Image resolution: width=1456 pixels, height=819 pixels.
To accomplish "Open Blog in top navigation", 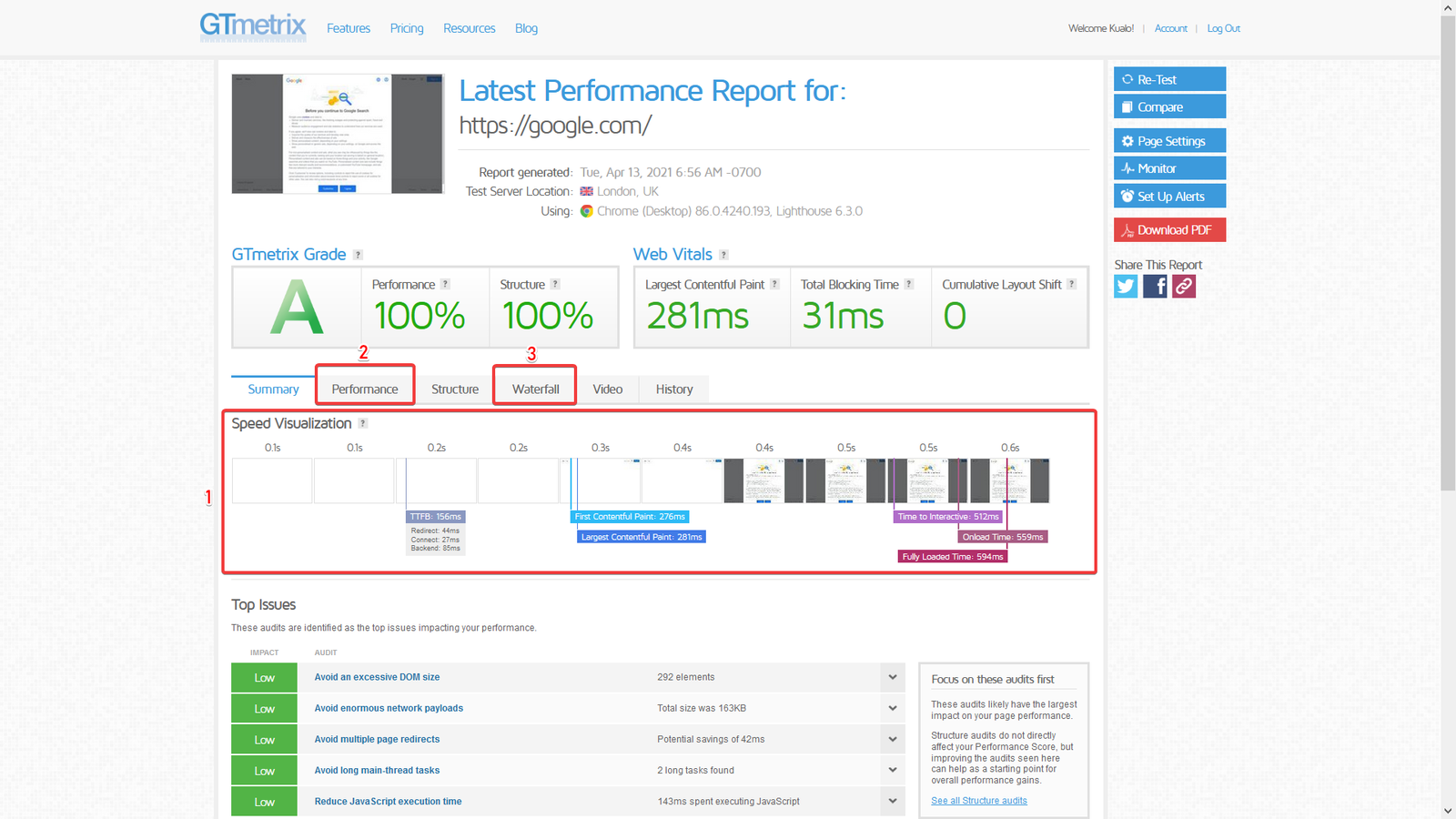I will [x=526, y=28].
